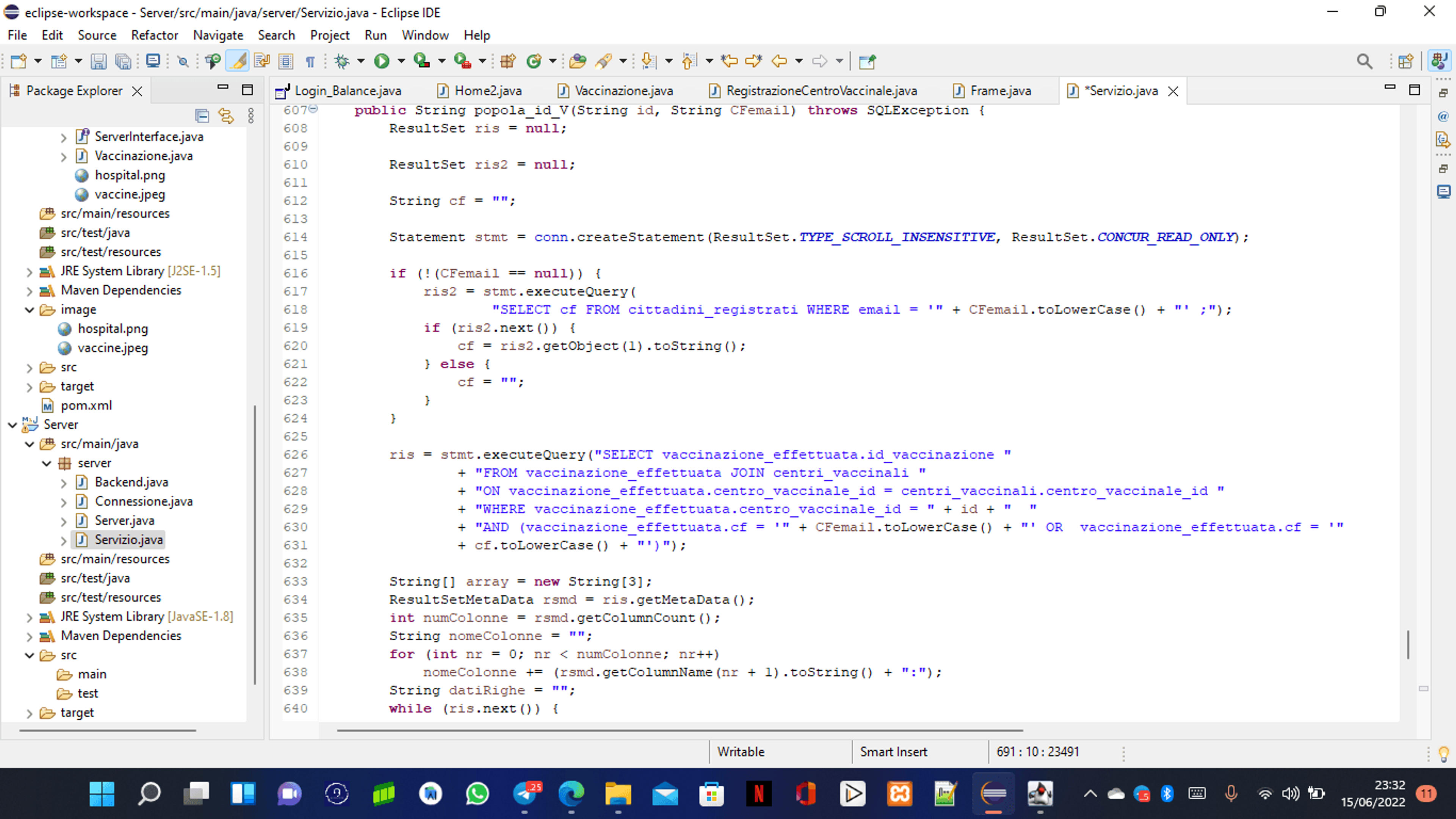1456x819 pixels.
Task: Click the Open Task search flashlight icon
Action: tap(604, 61)
